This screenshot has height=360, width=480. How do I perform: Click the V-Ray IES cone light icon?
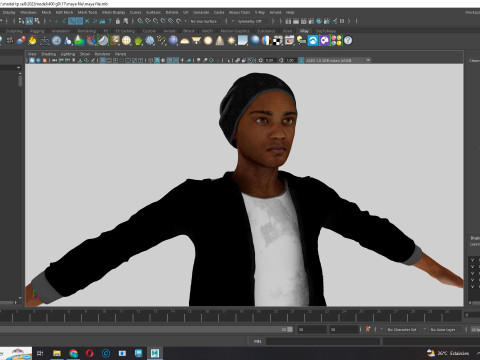[220, 41]
